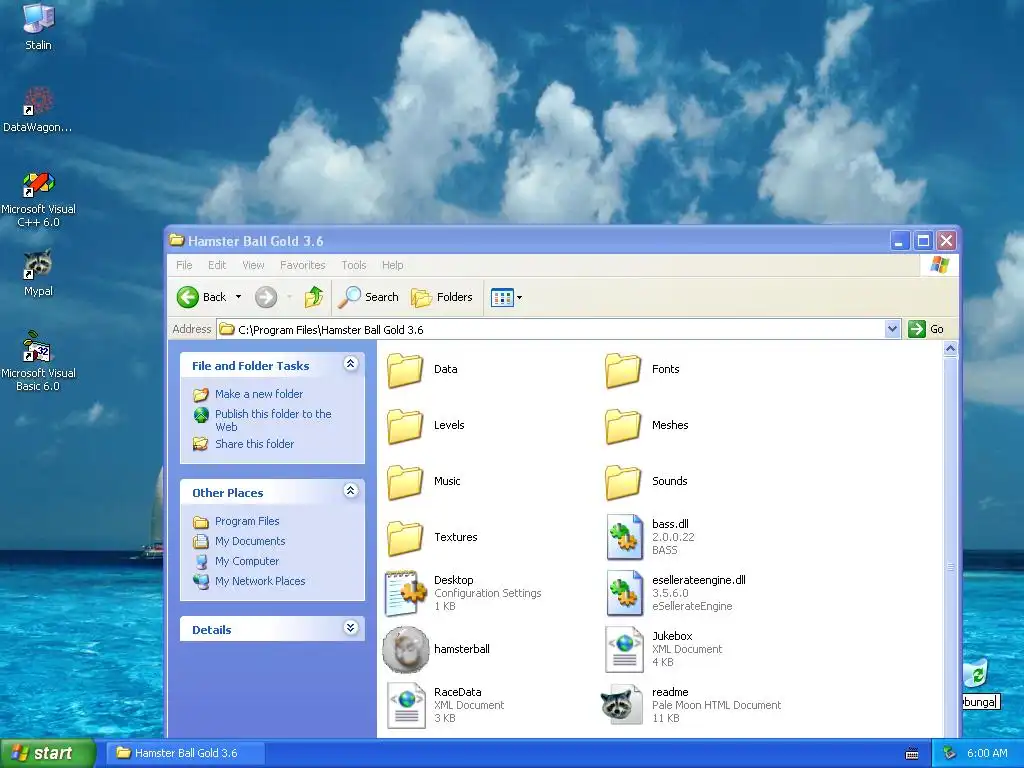Viewport: 1024px width, 768px height.
Task: Select the RaceData XML document icon
Action: [x=406, y=705]
